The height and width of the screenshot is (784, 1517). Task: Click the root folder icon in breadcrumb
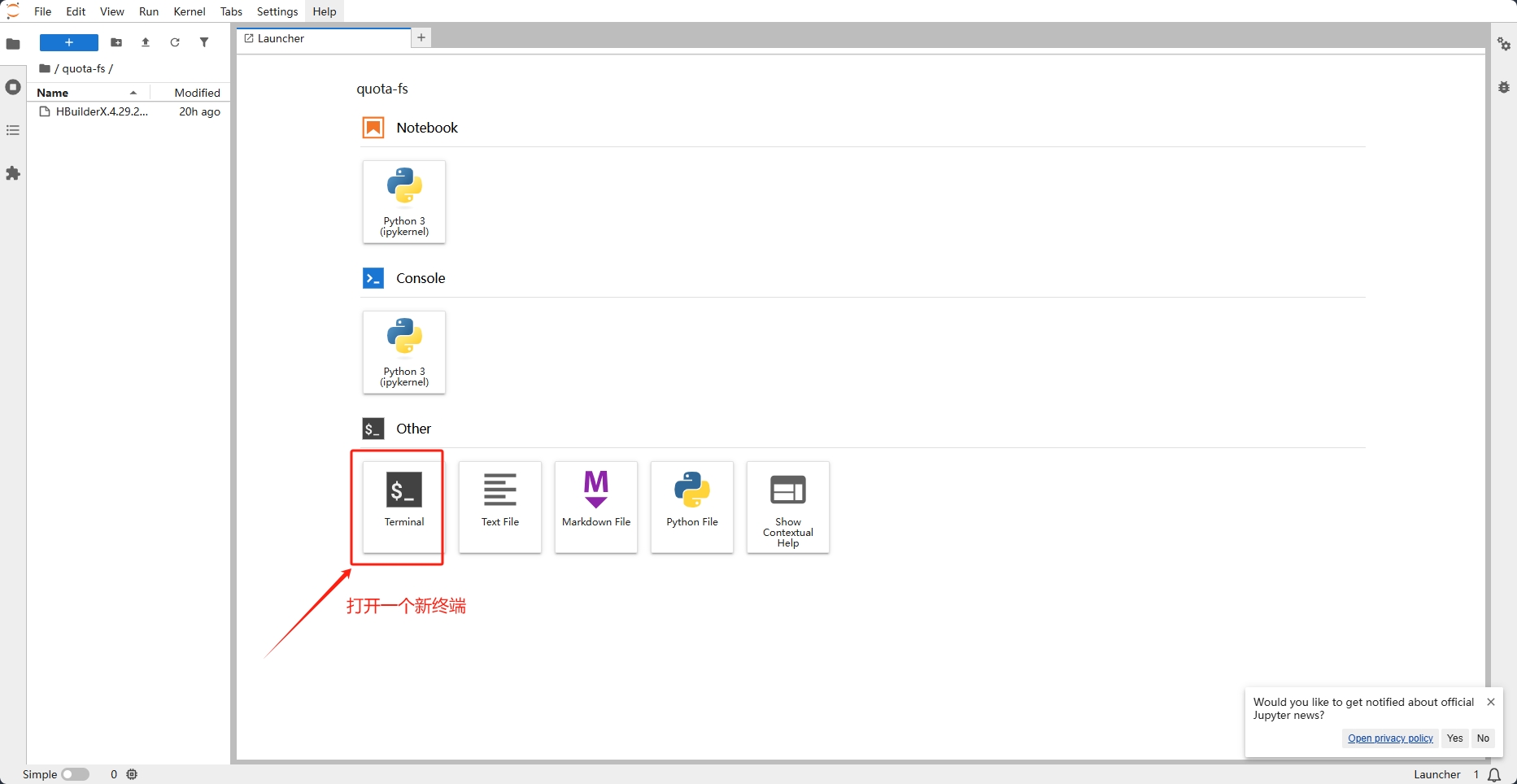click(45, 68)
